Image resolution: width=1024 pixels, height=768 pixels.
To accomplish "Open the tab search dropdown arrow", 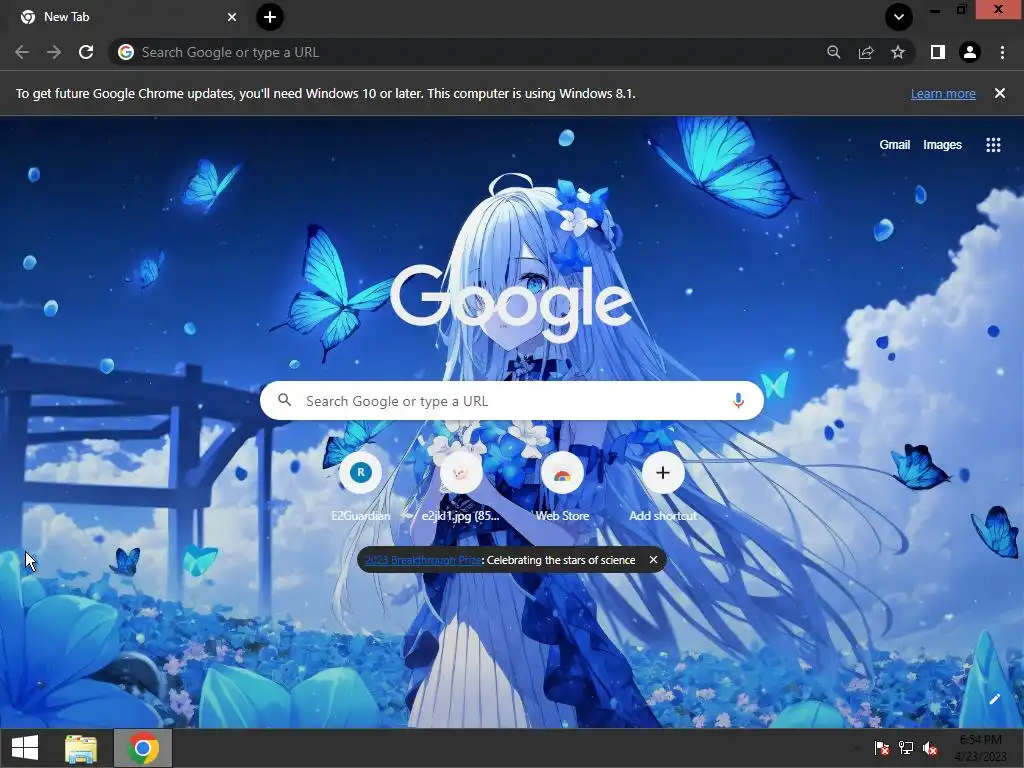I will tap(899, 17).
